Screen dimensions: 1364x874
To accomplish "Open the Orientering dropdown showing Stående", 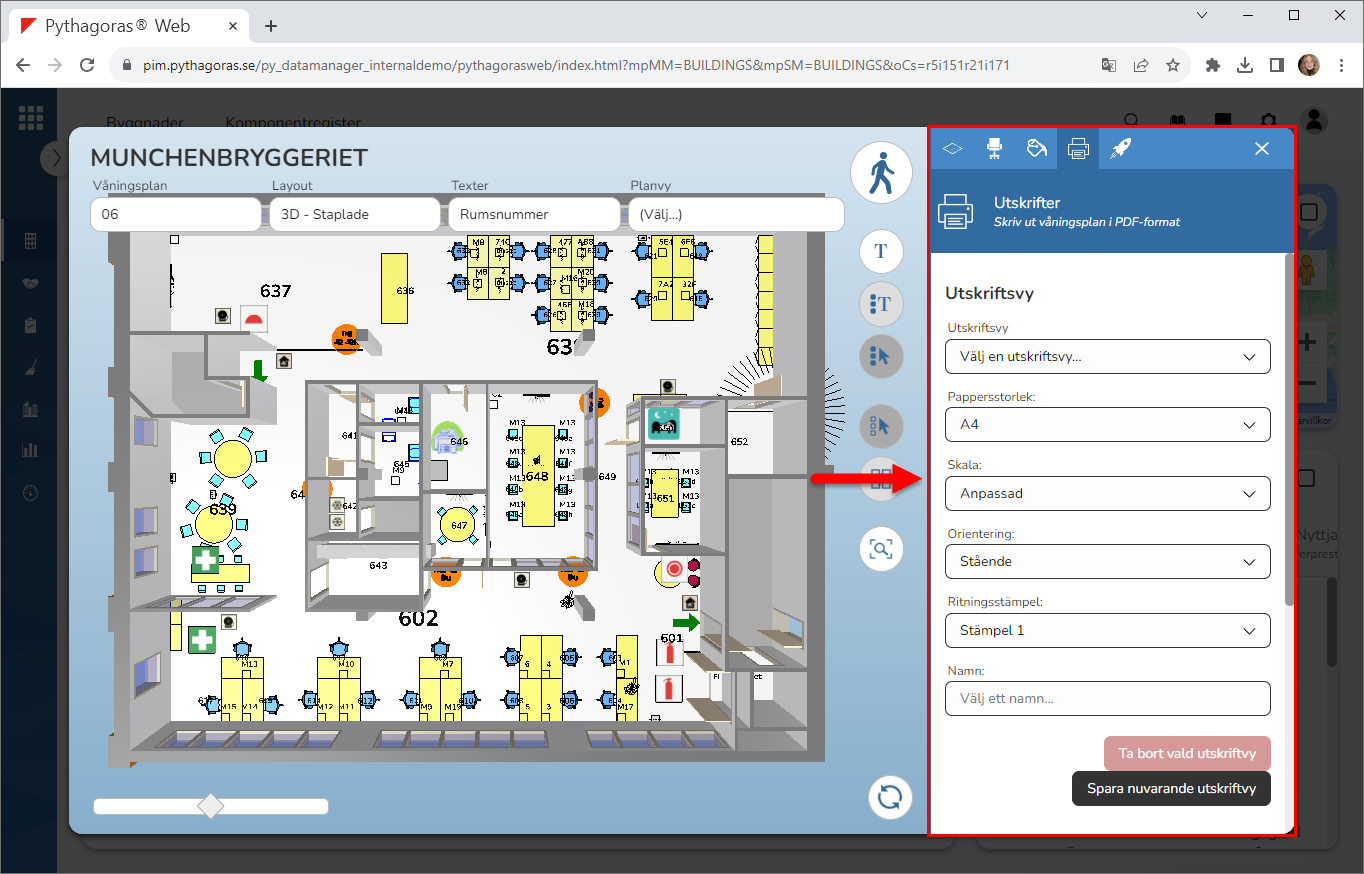I will (1107, 562).
